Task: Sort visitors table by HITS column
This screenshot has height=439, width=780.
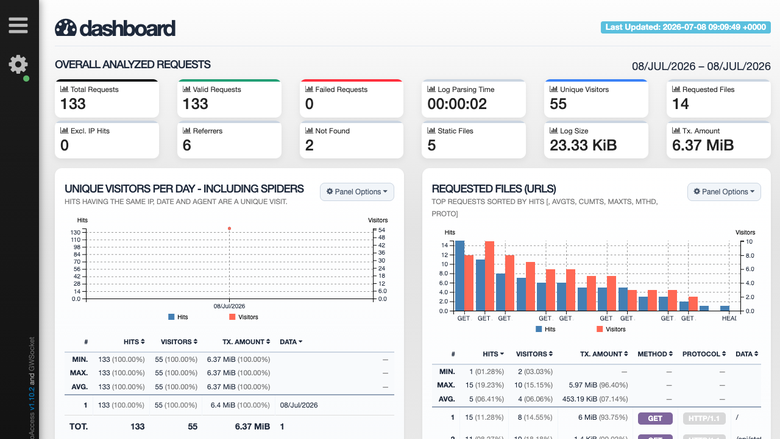Action: (134, 342)
